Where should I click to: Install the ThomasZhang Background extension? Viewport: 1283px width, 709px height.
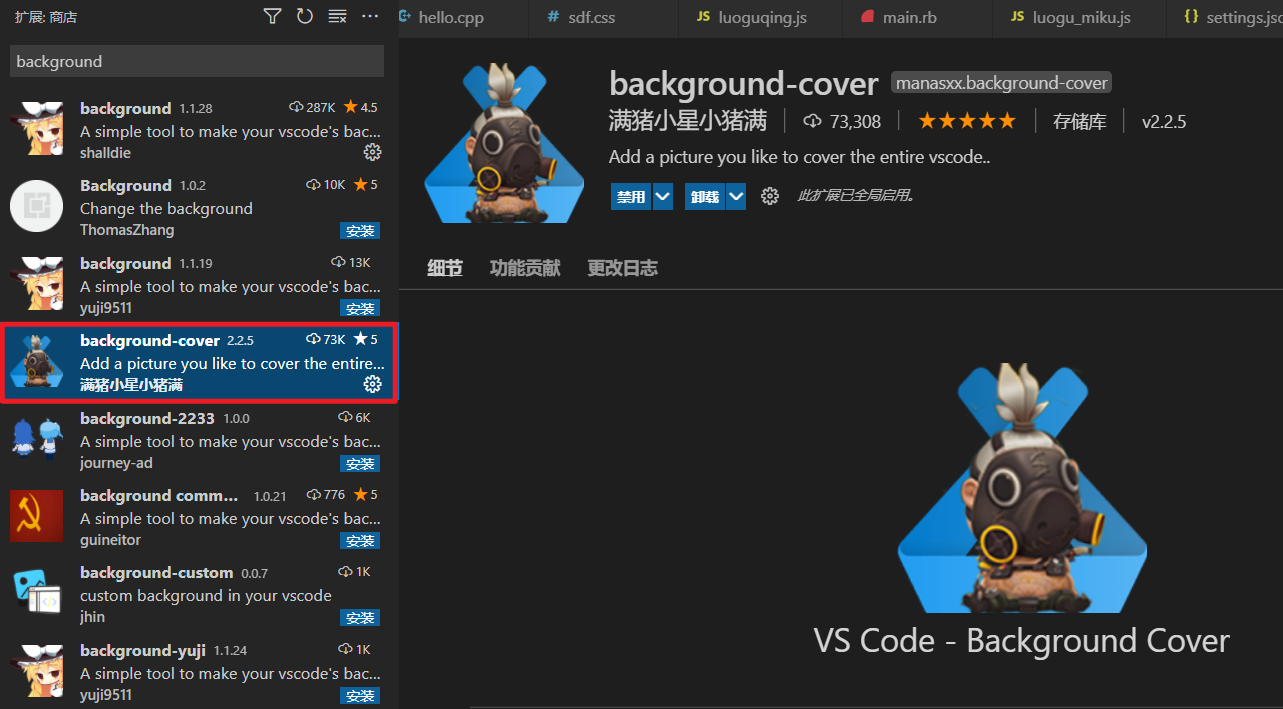(359, 231)
